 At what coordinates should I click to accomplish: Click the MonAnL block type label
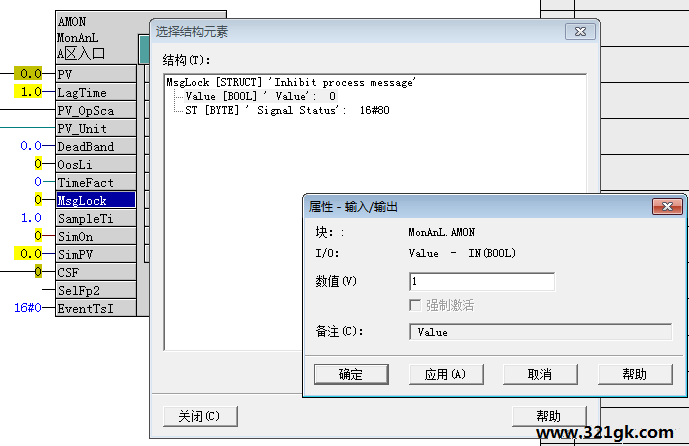tap(78, 38)
